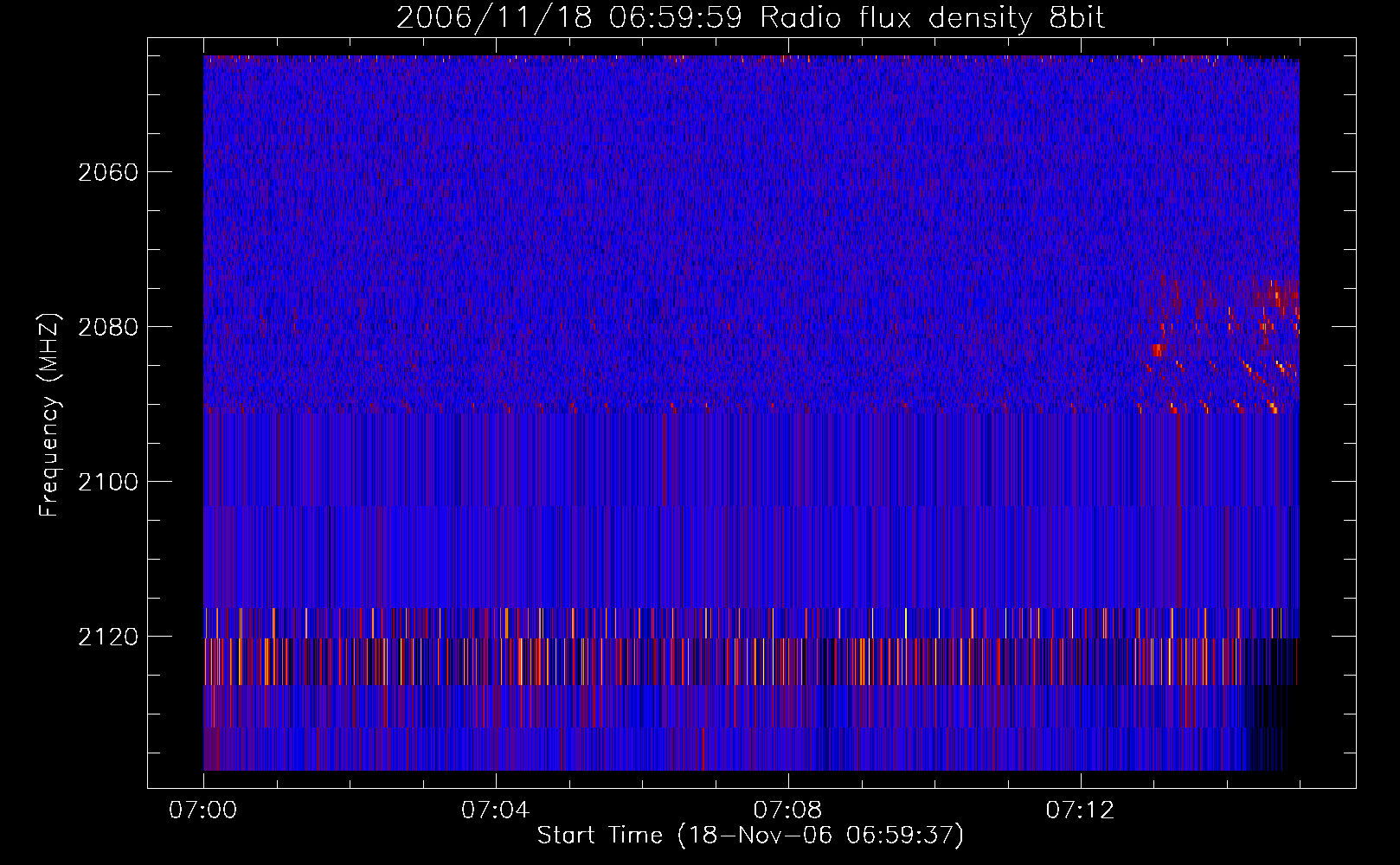Click the plot title 'Radio flux density 8bit'
Screen dimensions: 1400x865
point(933,18)
